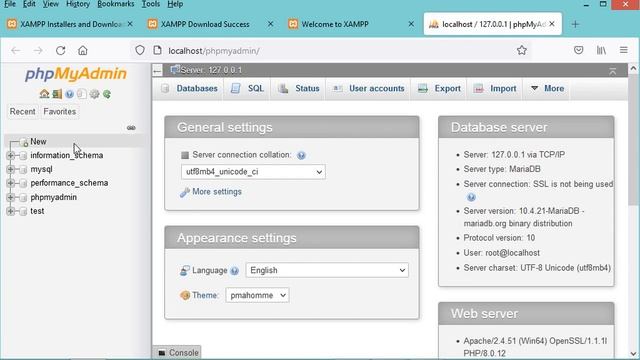640x360 pixels.
Task: Click the help icon beside collation label
Action: (x=301, y=155)
